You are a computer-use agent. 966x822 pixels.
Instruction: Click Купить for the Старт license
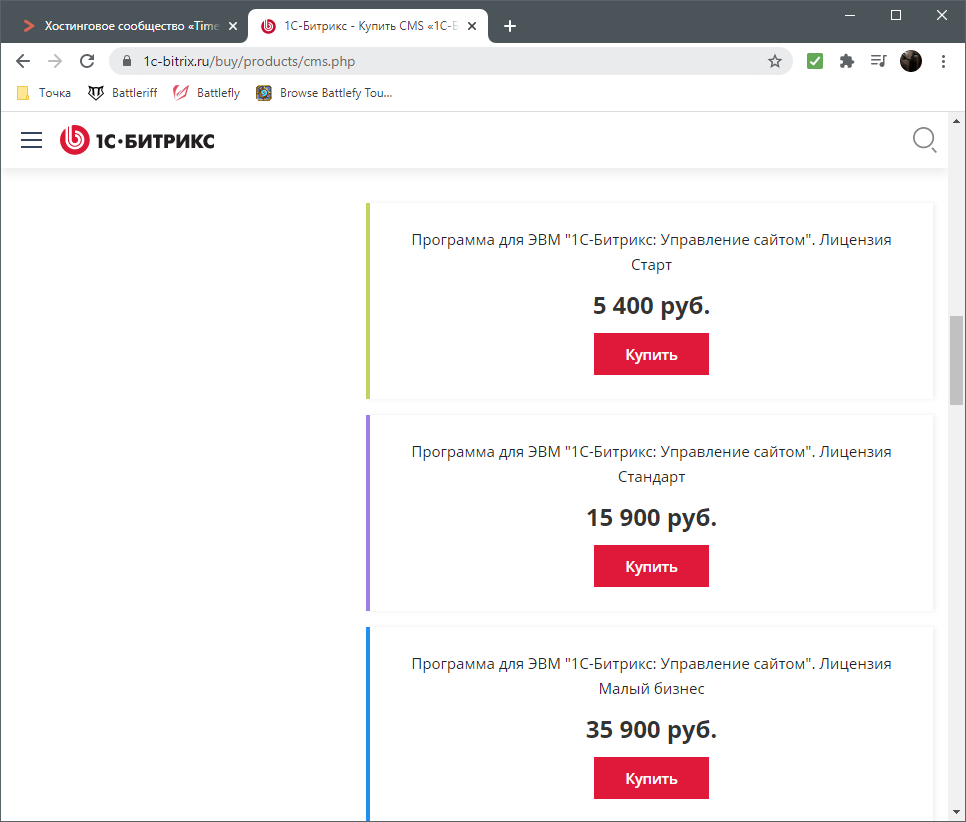(x=651, y=354)
